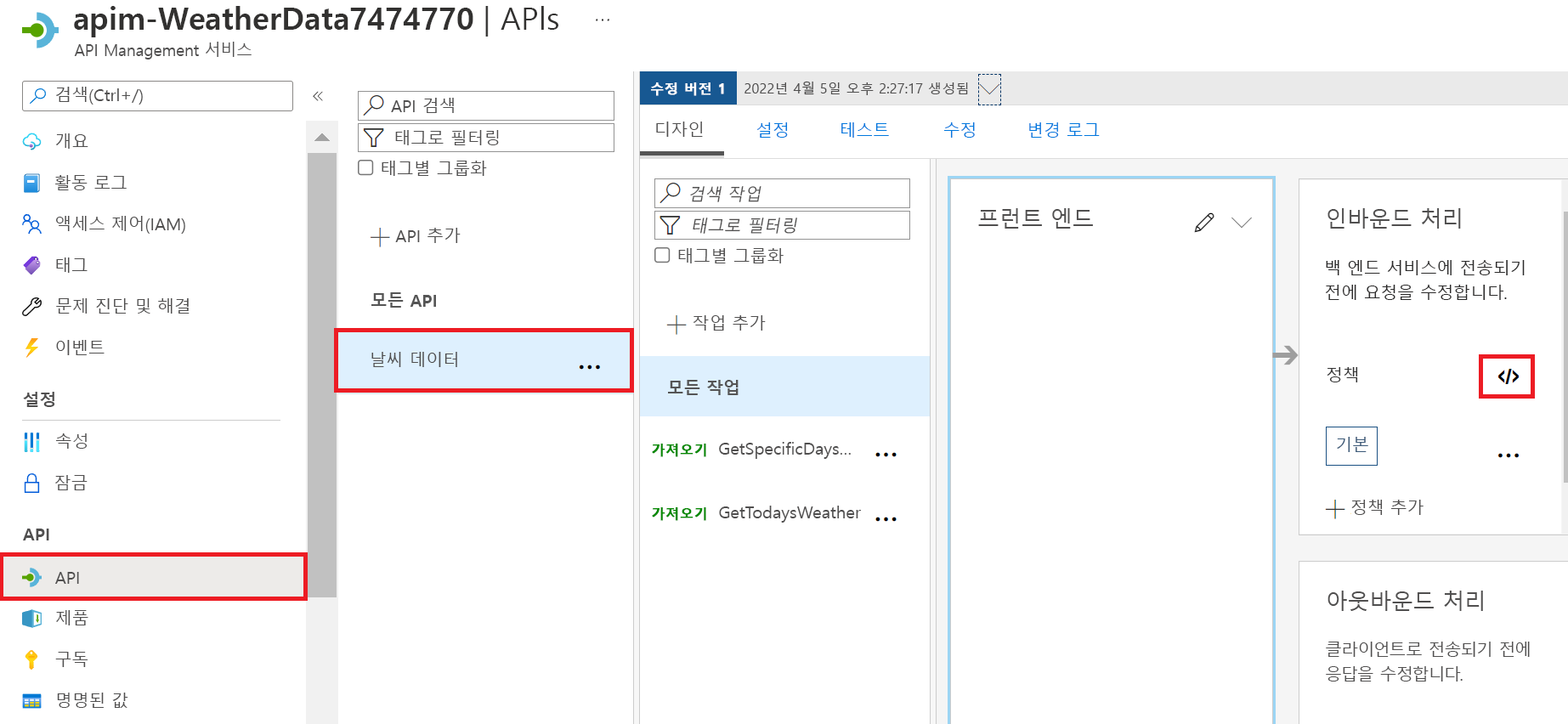Open ellipsis menu for GetTodaysWeather operation

(886, 518)
